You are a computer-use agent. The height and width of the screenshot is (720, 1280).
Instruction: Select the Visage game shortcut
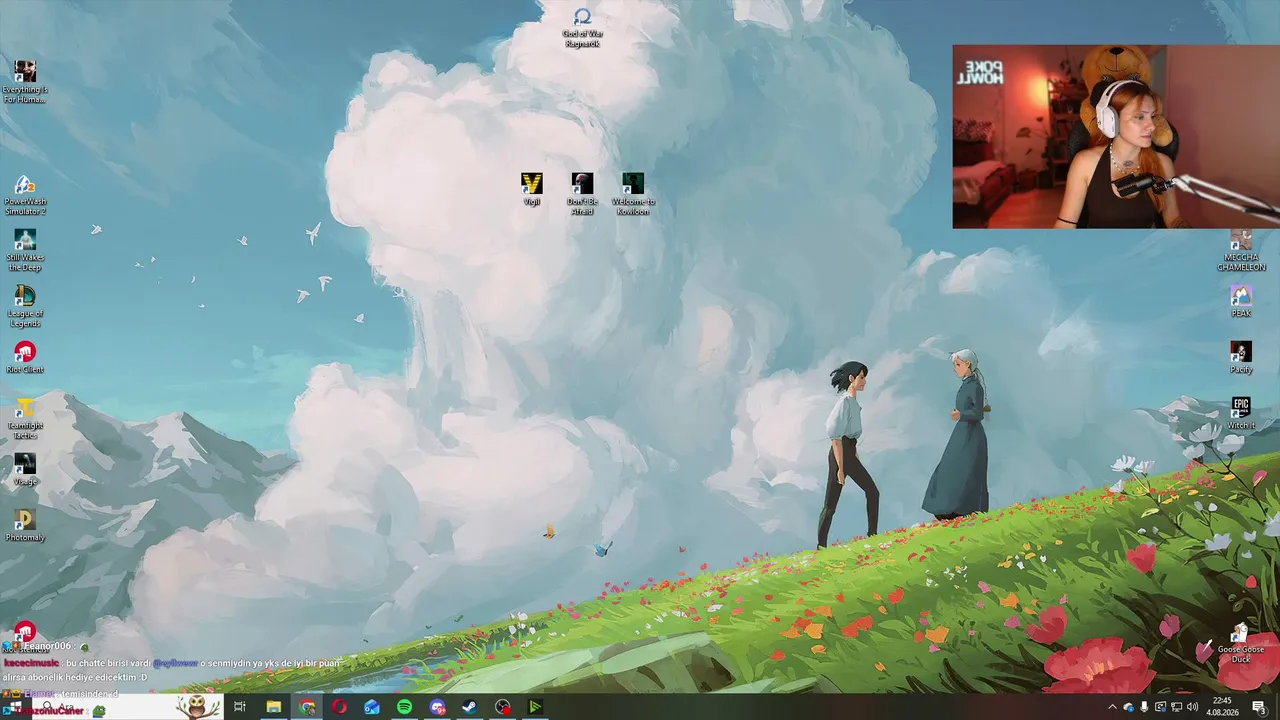(25, 469)
